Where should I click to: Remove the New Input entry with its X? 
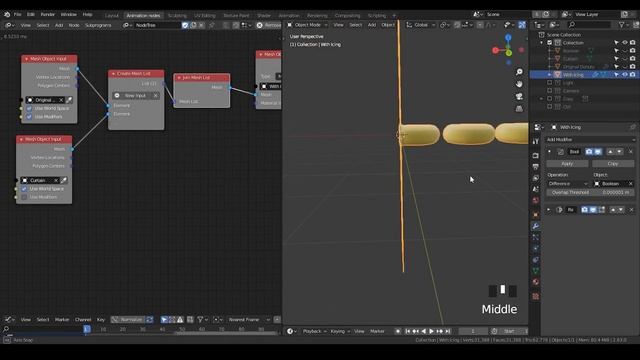(x=156, y=96)
